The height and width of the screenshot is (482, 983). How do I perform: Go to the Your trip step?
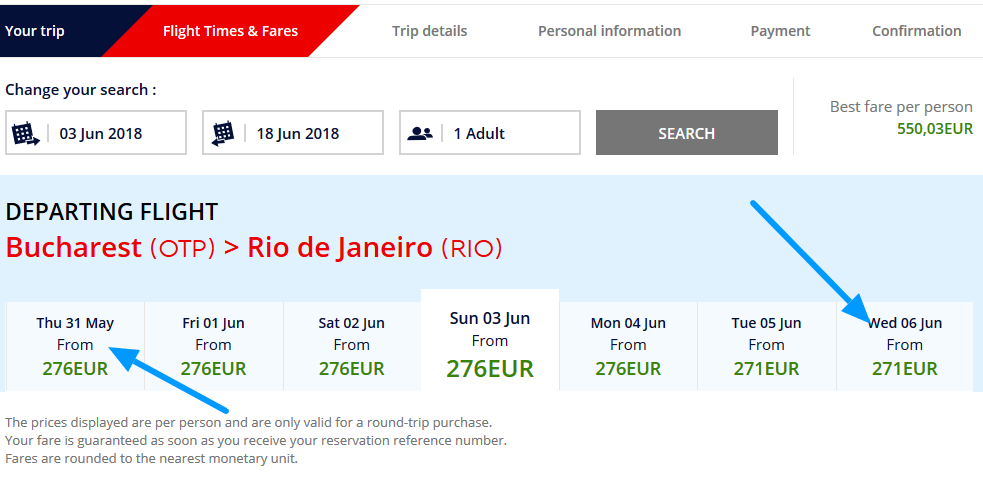[x=35, y=31]
